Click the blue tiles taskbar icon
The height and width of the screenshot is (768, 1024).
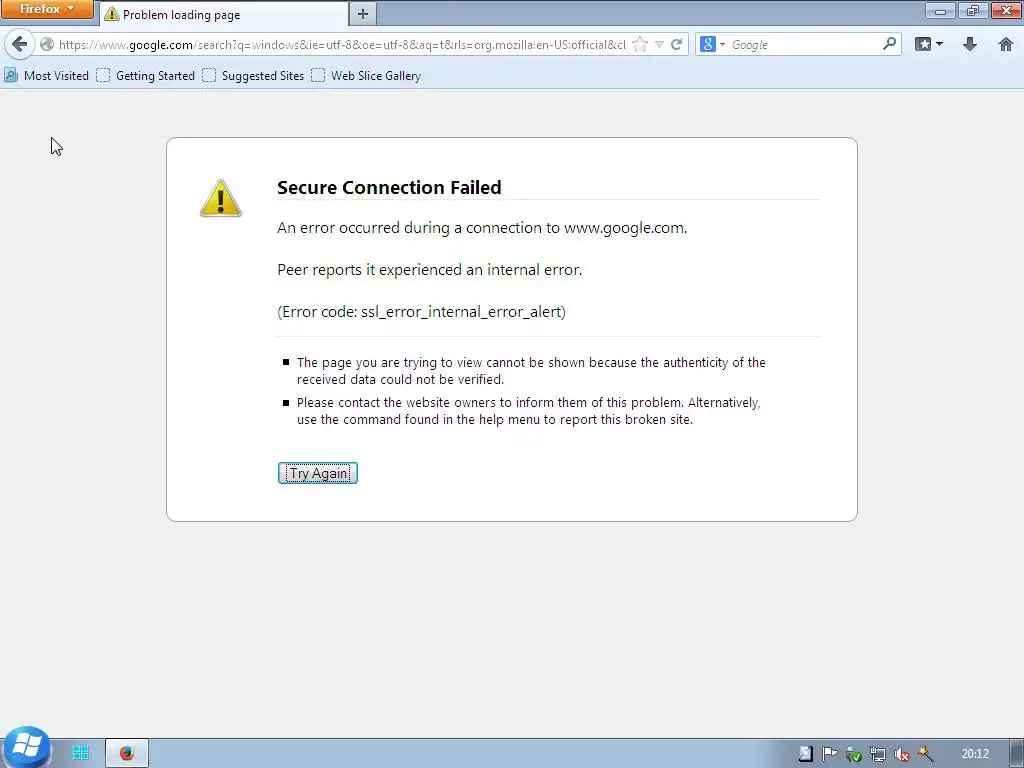(x=80, y=753)
